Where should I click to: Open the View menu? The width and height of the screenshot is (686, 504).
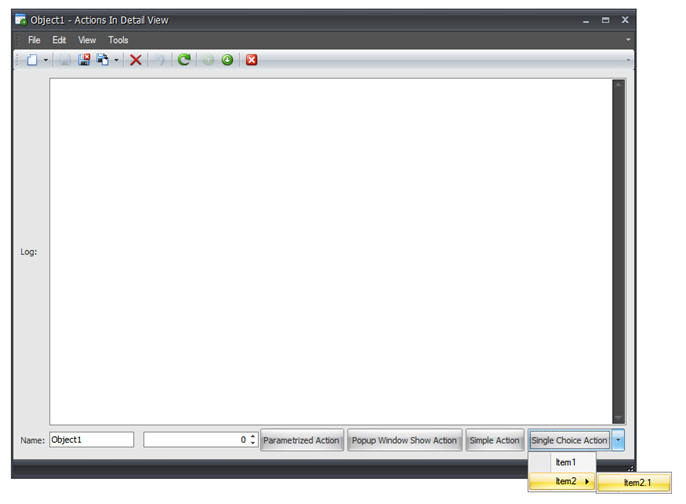(x=87, y=40)
